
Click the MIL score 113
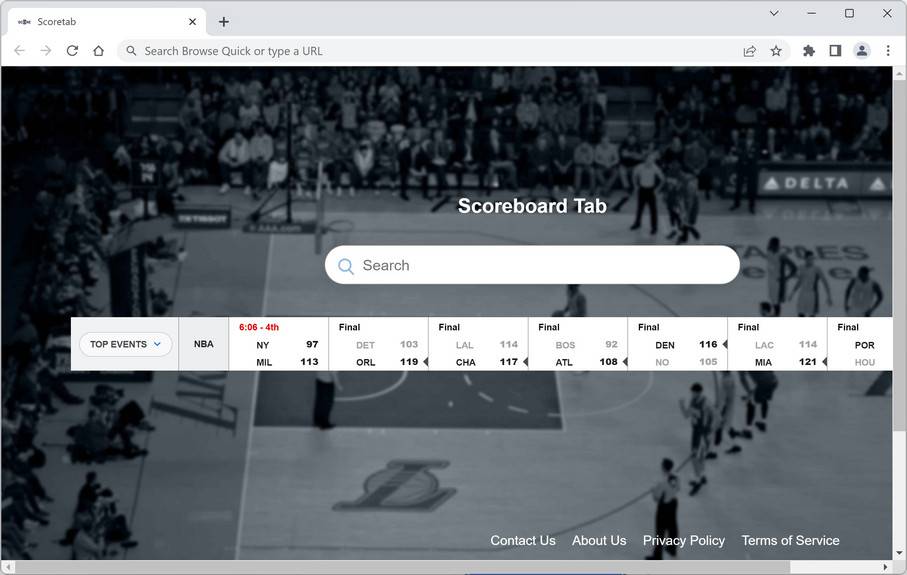[309, 362]
